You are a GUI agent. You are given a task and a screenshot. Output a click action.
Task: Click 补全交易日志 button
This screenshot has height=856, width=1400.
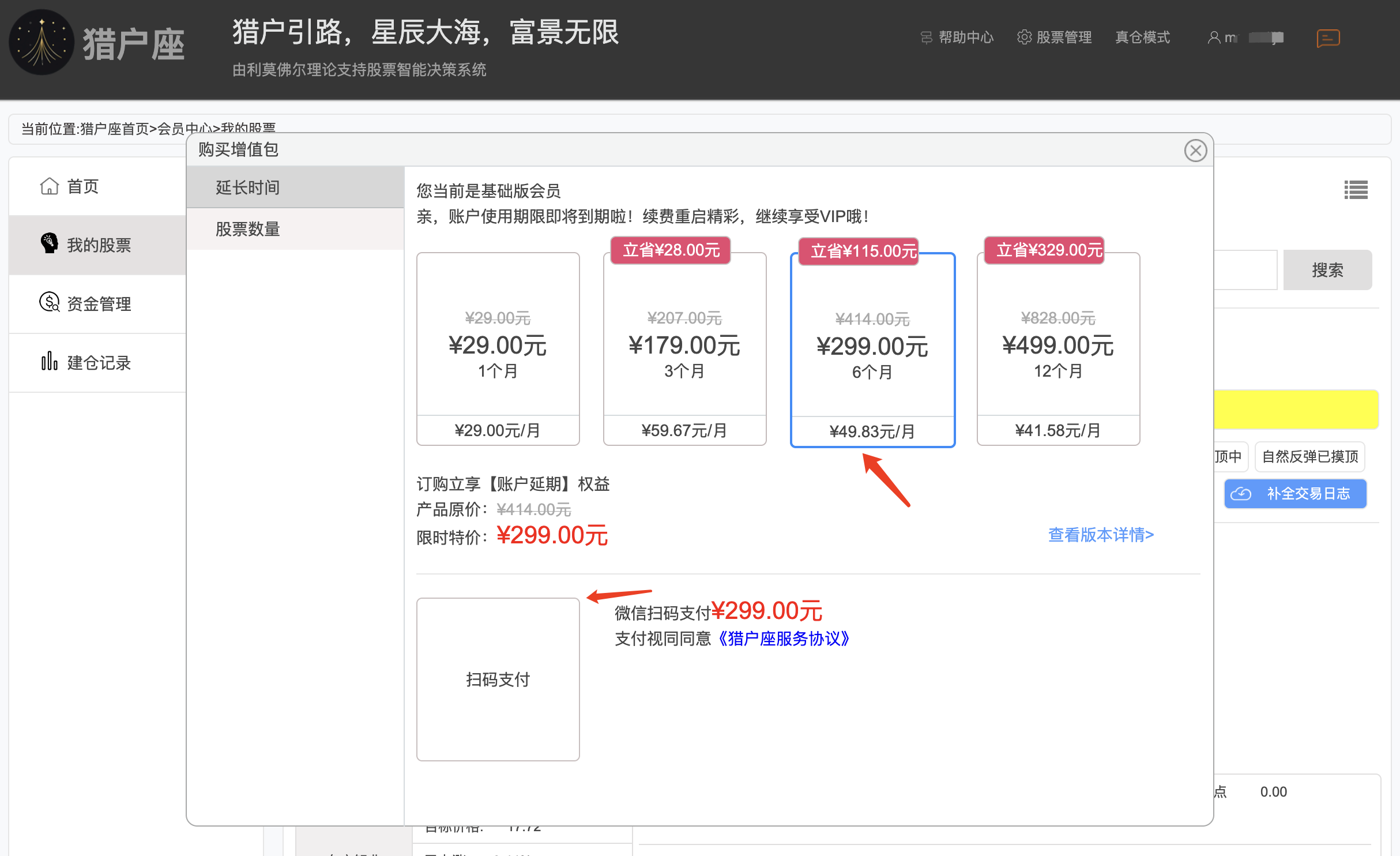click(x=1295, y=494)
